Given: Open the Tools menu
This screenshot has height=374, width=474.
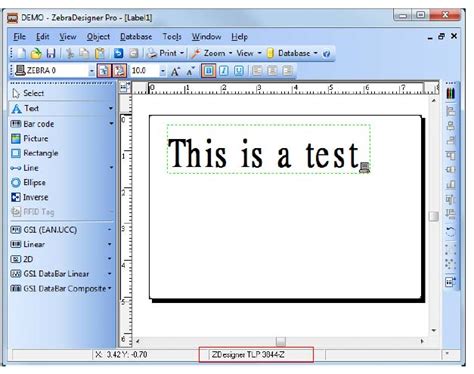Looking at the screenshot, I should [x=172, y=37].
